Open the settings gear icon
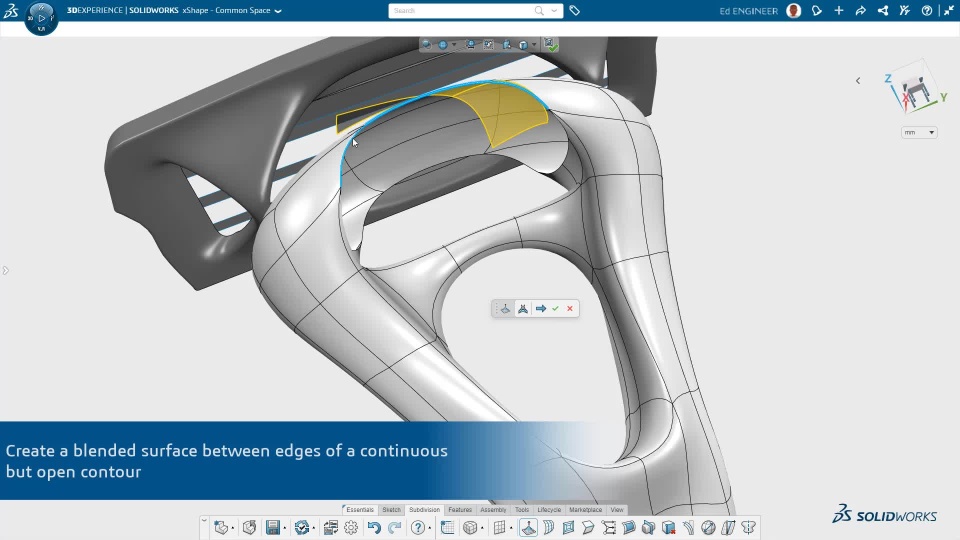Screen dimensions: 960x540 tap(351, 527)
